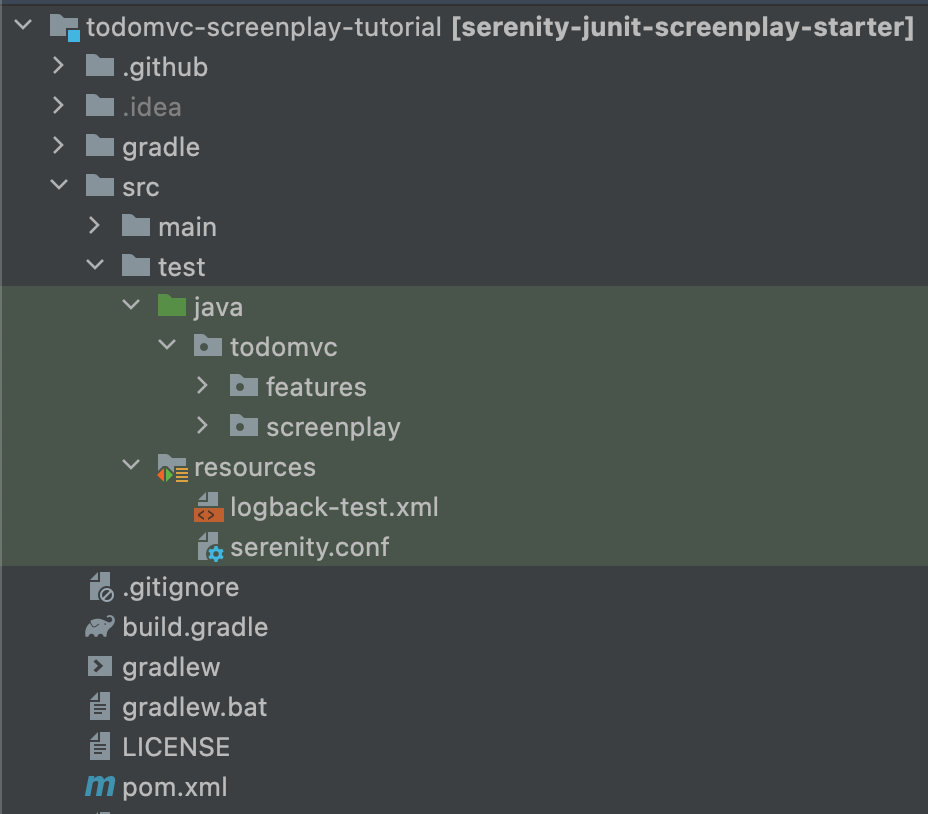
Task: Select the .idea folder label
Action: coord(152,107)
